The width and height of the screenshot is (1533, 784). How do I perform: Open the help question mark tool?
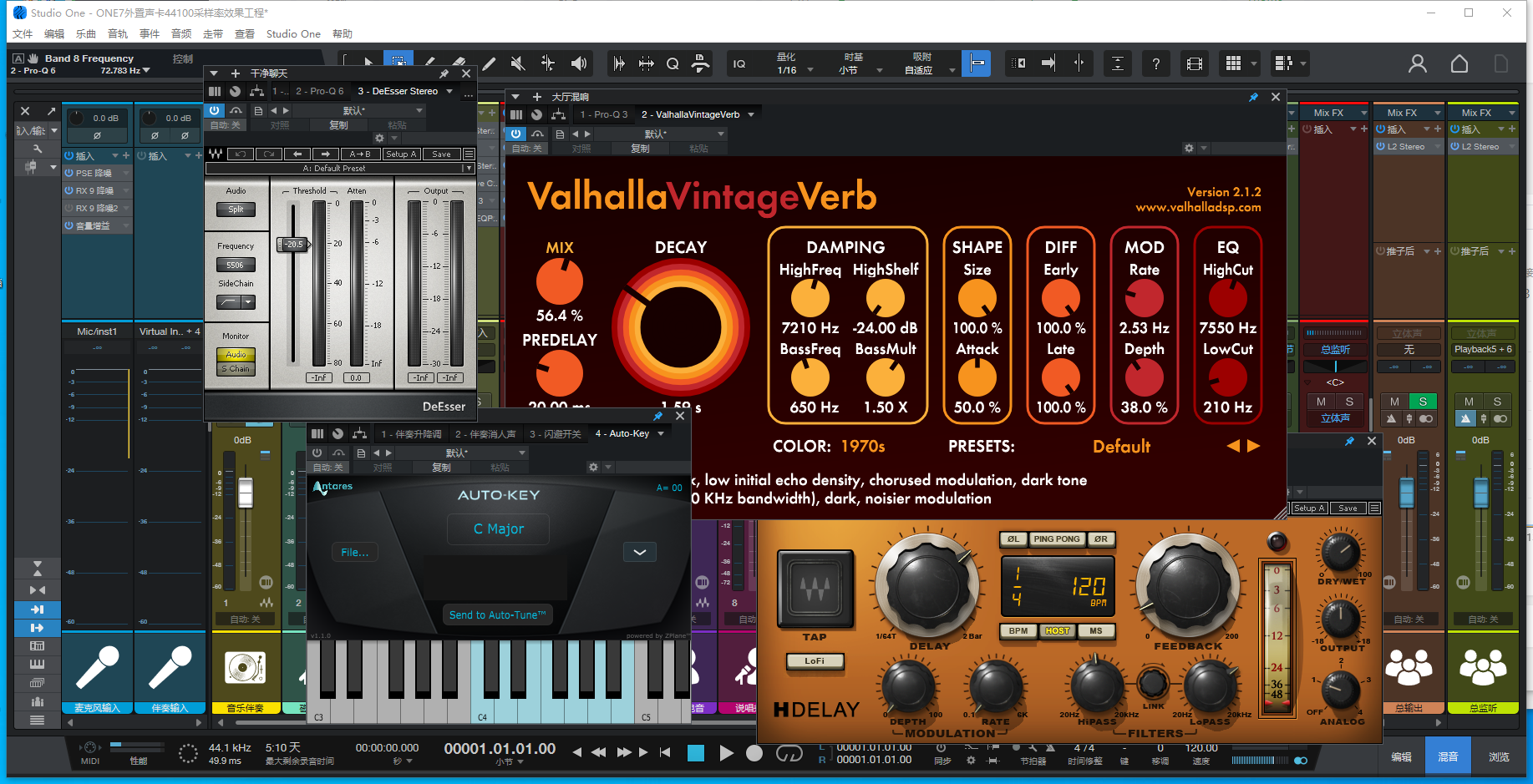1155,63
